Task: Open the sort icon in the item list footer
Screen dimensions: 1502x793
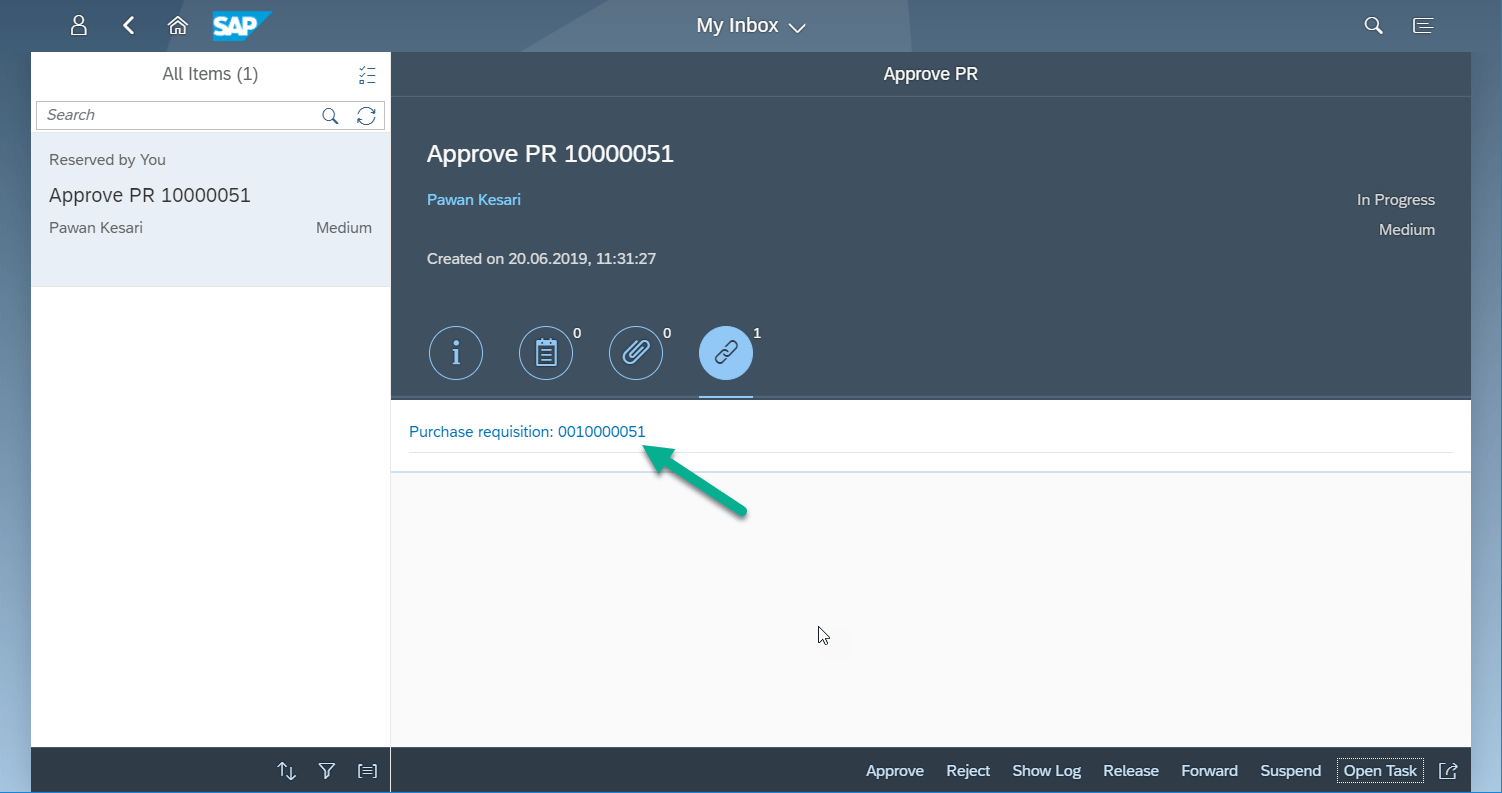Action: point(286,770)
